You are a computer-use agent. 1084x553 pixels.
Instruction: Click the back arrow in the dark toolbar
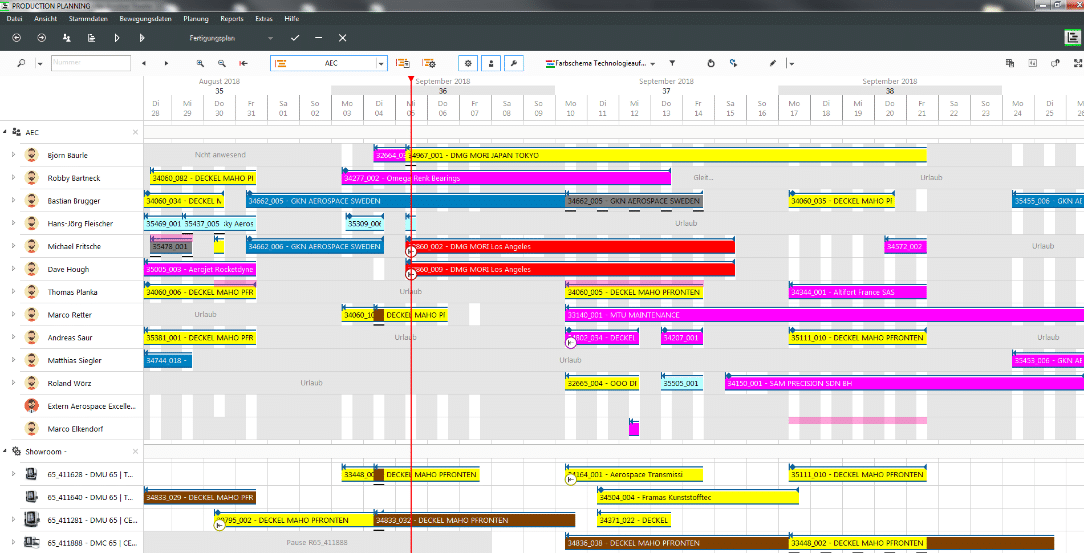coord(17,38)
